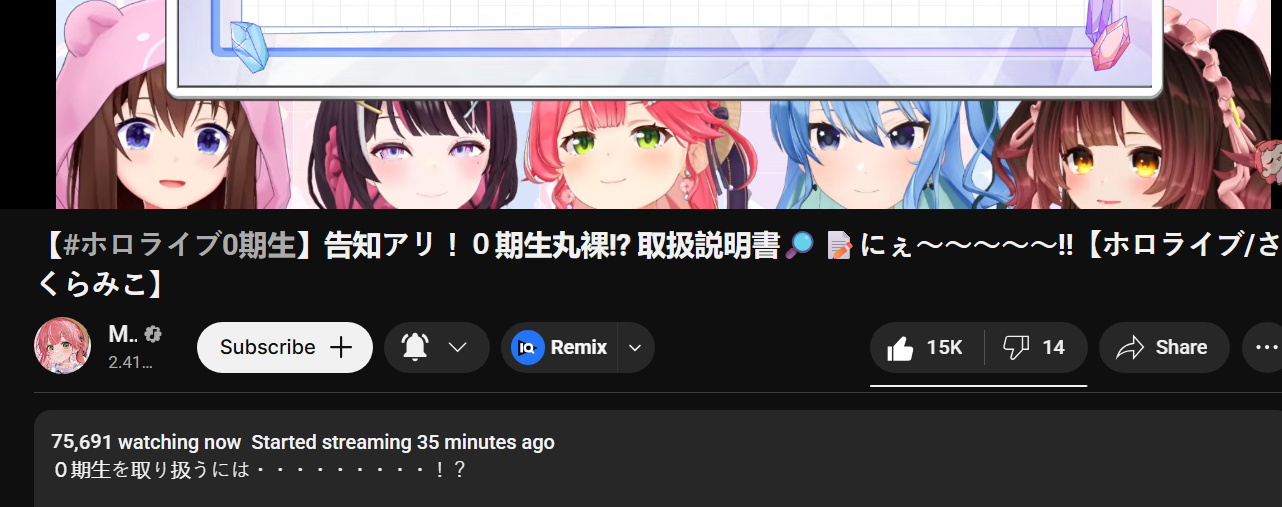The image size is (1282, 507).
Task: Click the 15K like count
Action: [944, 348]
